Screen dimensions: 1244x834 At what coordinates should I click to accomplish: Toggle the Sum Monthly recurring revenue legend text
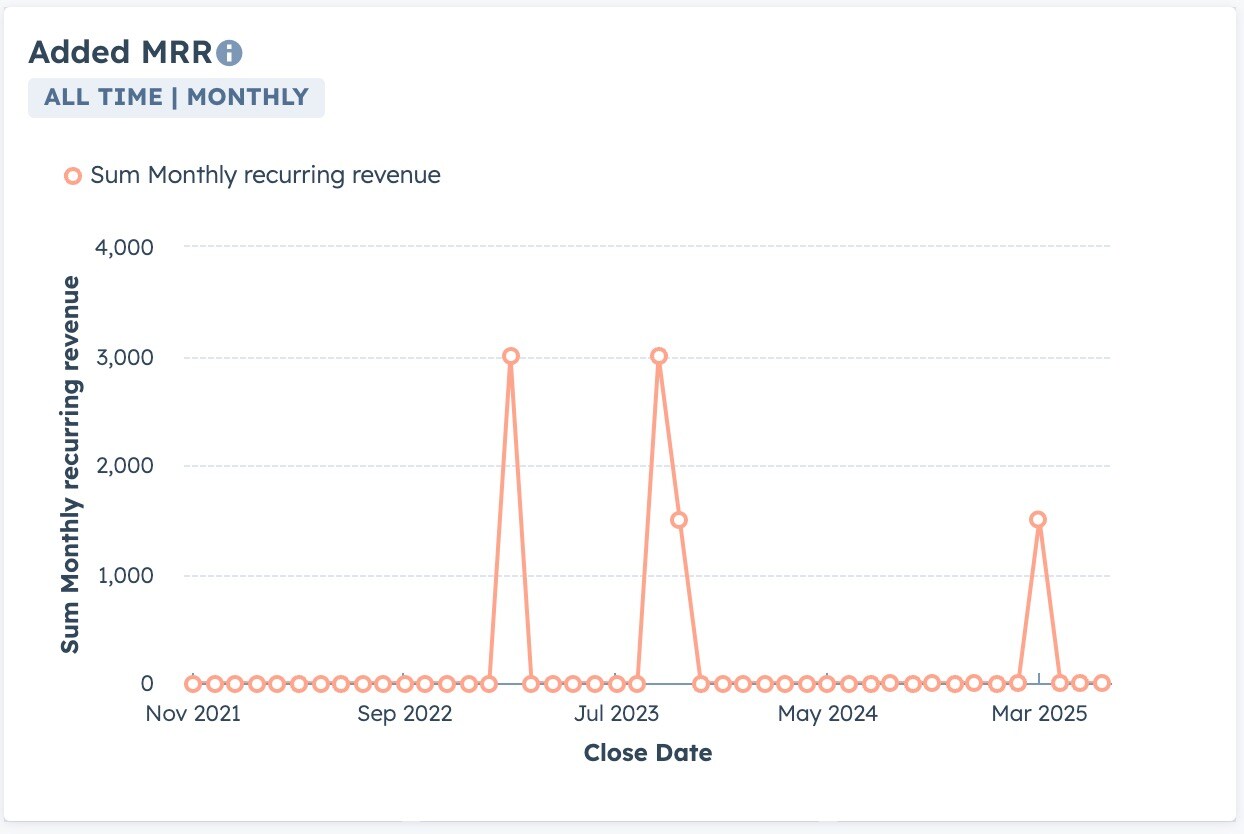[265, 175]
